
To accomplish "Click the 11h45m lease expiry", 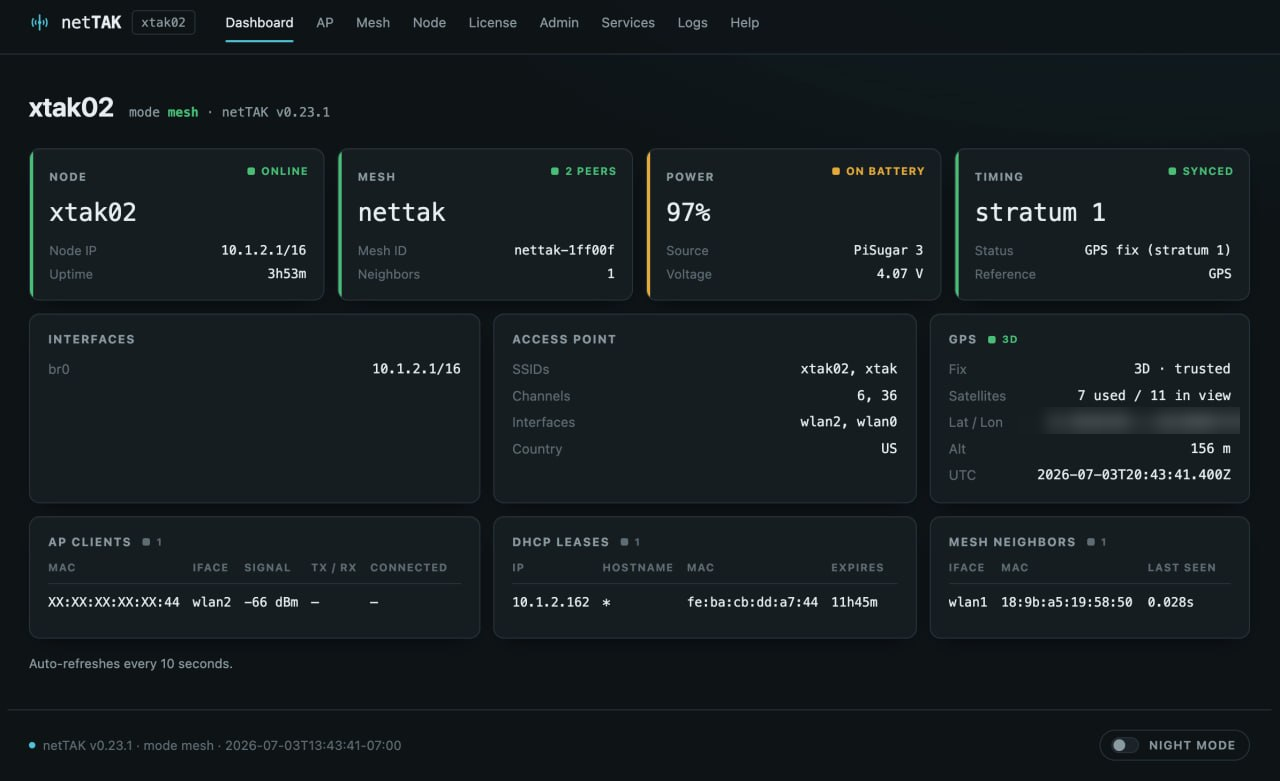I will click(855, 602).
